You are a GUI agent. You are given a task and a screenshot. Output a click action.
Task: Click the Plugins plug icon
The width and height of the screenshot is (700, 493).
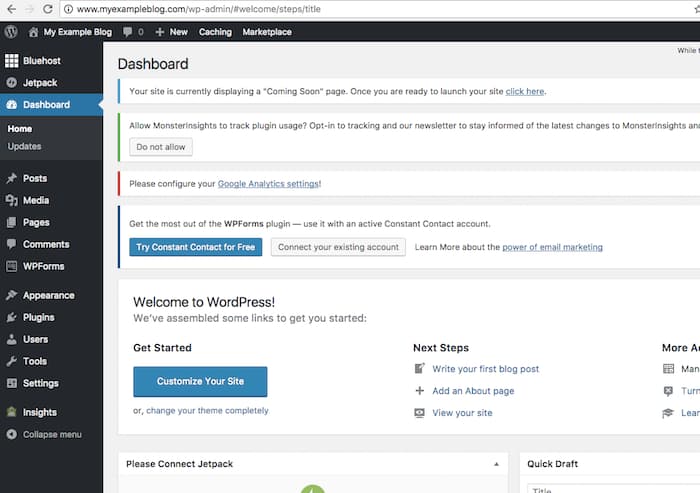[12, 317]
